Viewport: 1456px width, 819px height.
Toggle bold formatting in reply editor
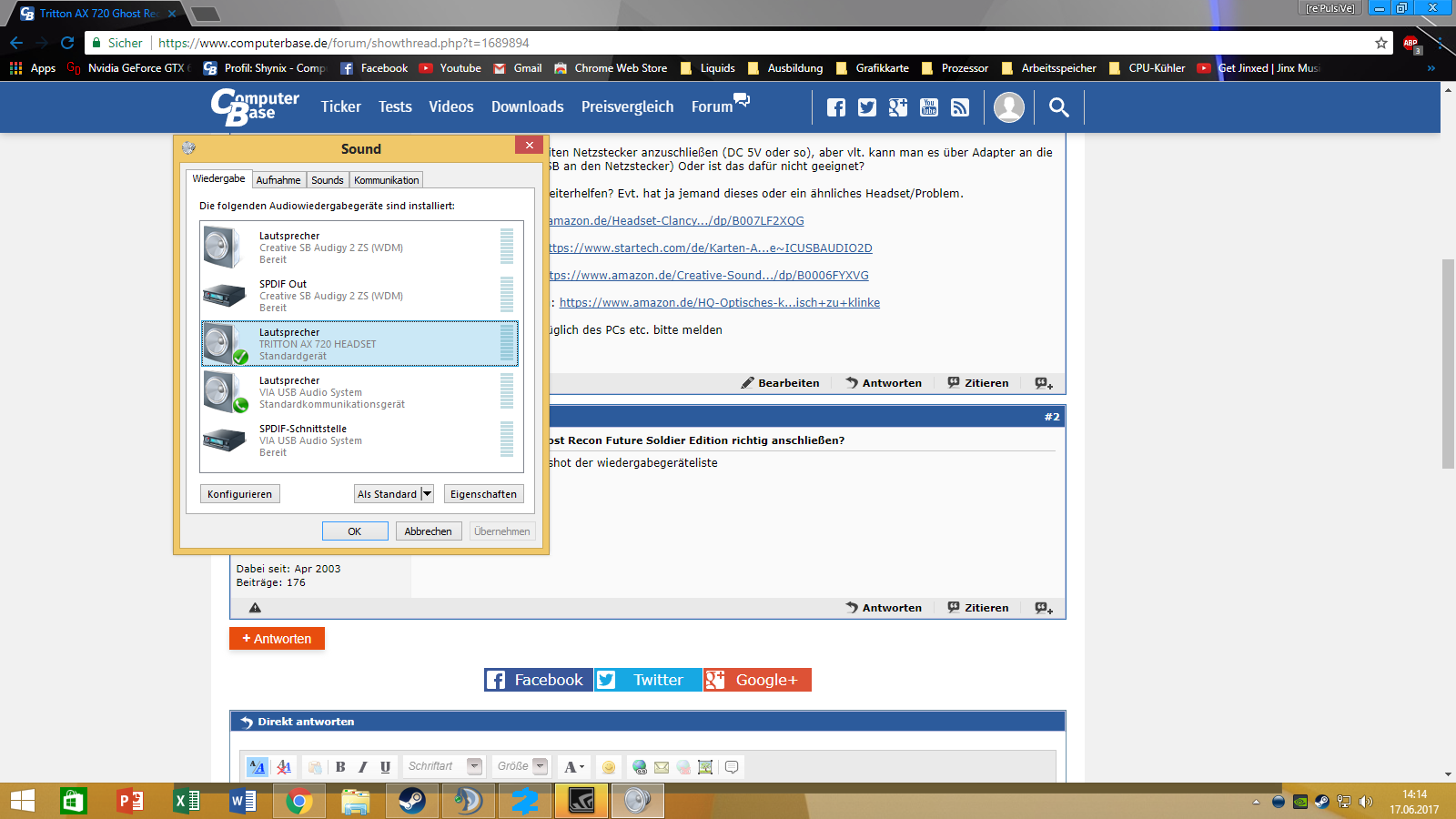coord(340,767)
